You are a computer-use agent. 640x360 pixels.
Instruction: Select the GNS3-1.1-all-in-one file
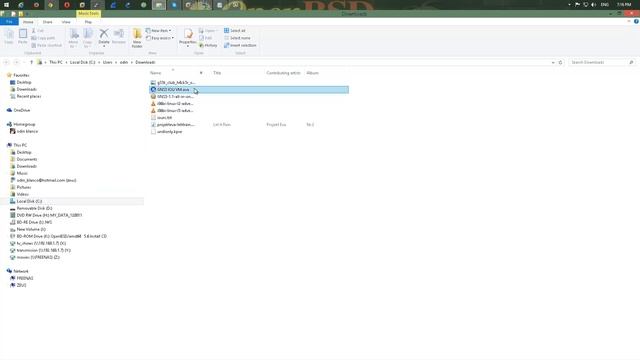[x=172, y=97]
